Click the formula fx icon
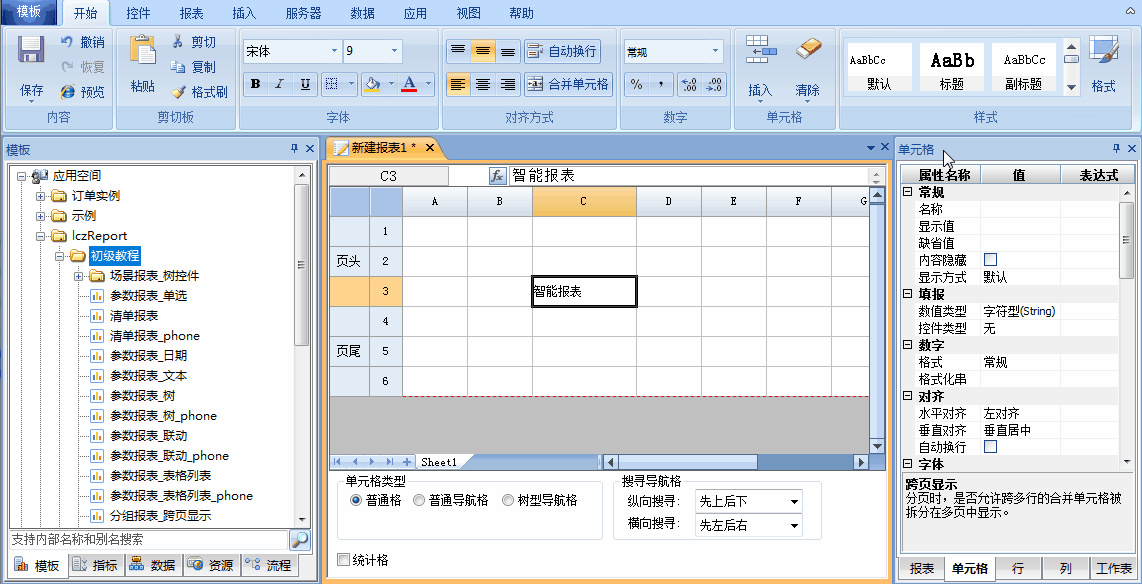This screenshot has height=584, width=1142. click(497, 176)
